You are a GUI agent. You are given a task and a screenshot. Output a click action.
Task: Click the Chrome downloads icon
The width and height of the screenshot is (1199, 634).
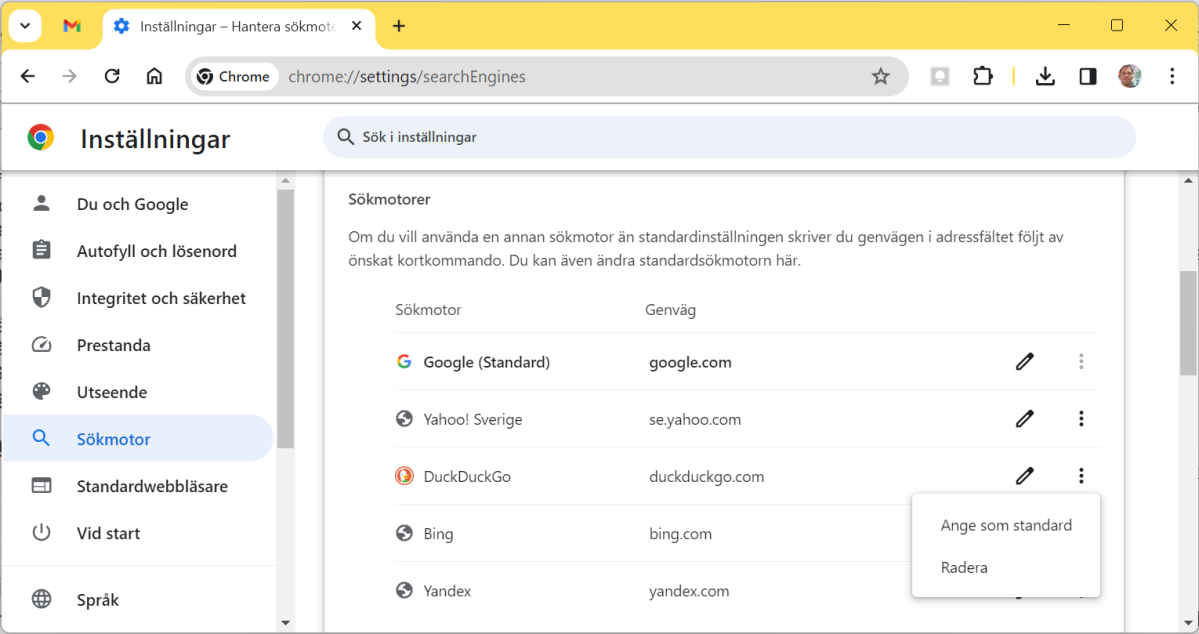(1045, 75)
